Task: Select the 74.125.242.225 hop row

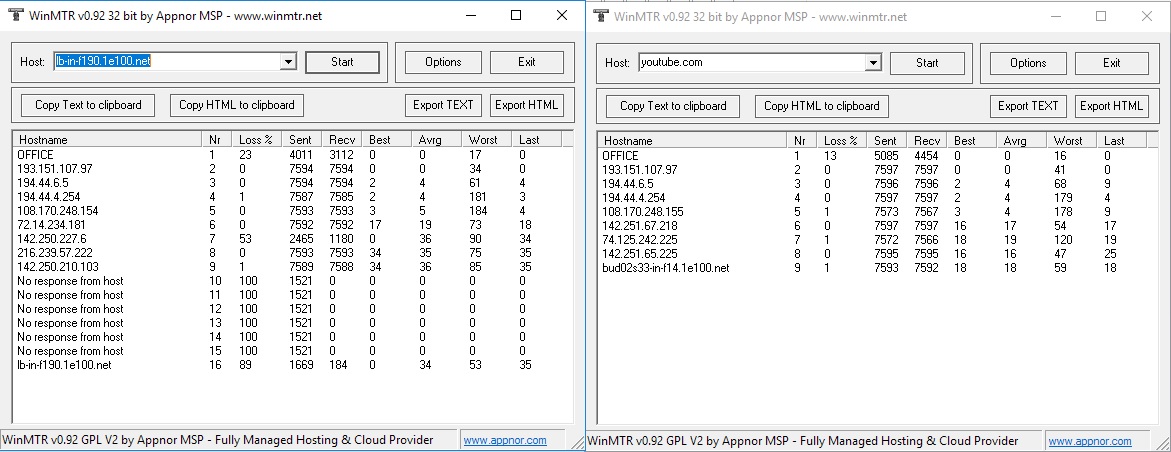Action: click(640, 239)
